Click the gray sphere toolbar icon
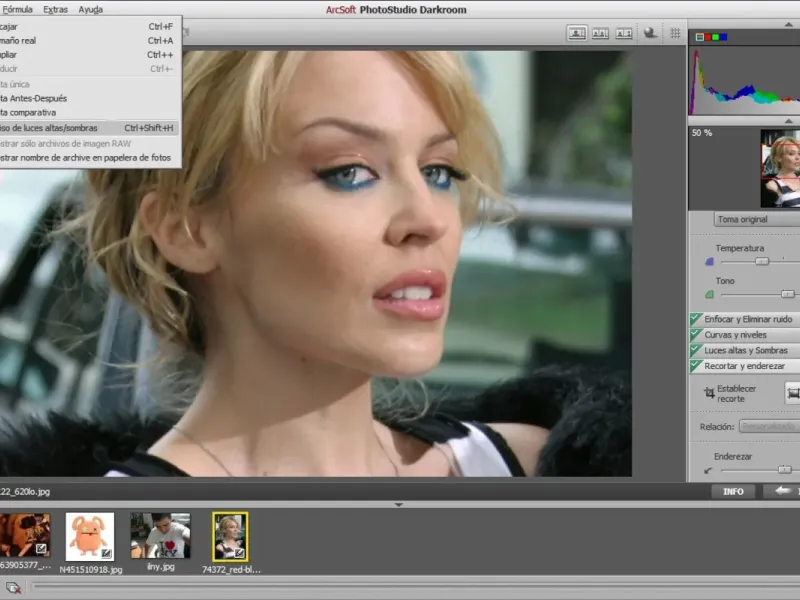 coord(651,33)
